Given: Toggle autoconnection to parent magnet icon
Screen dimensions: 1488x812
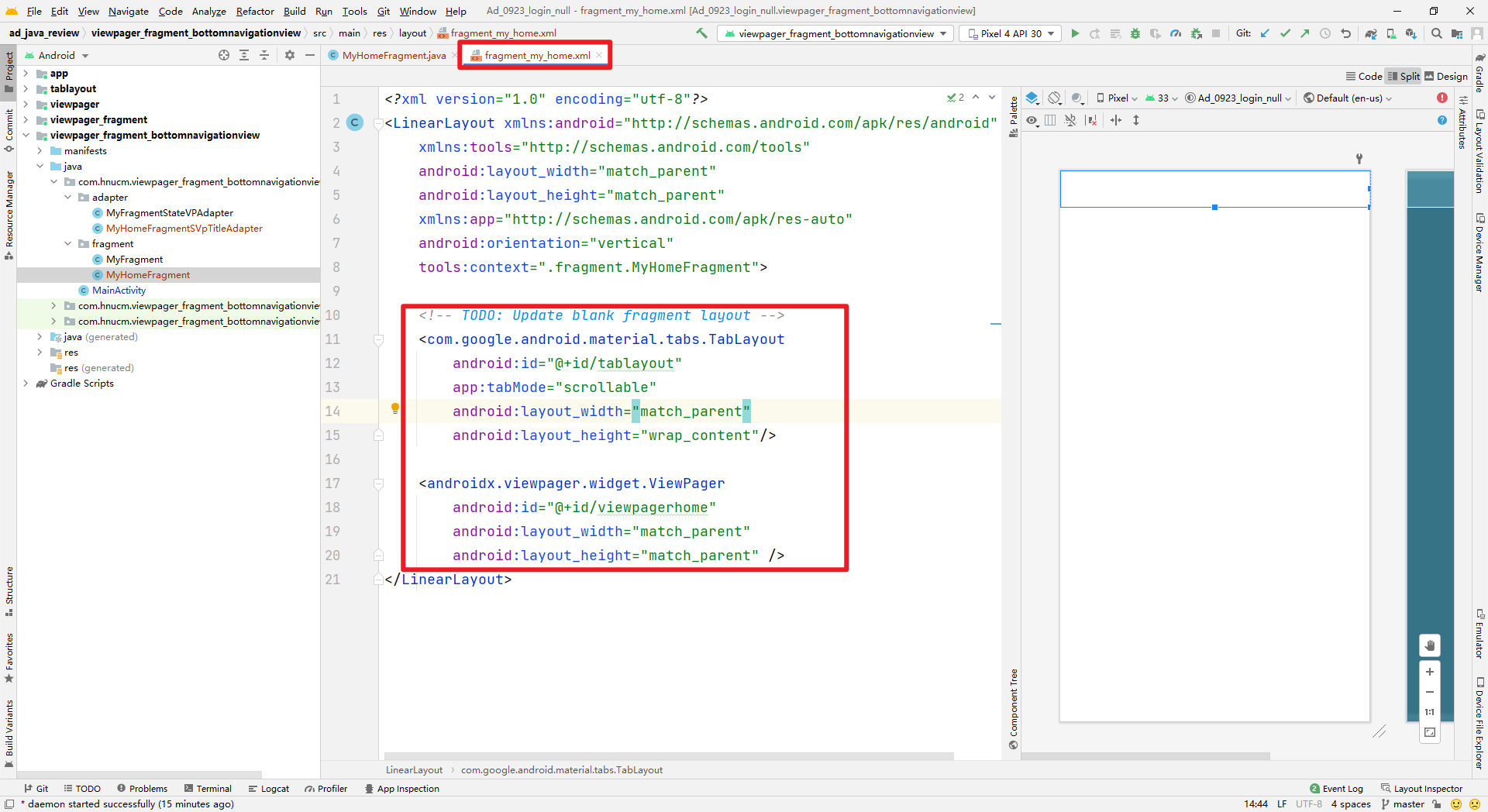Looking at the screenshot, I should point(1070,120).
